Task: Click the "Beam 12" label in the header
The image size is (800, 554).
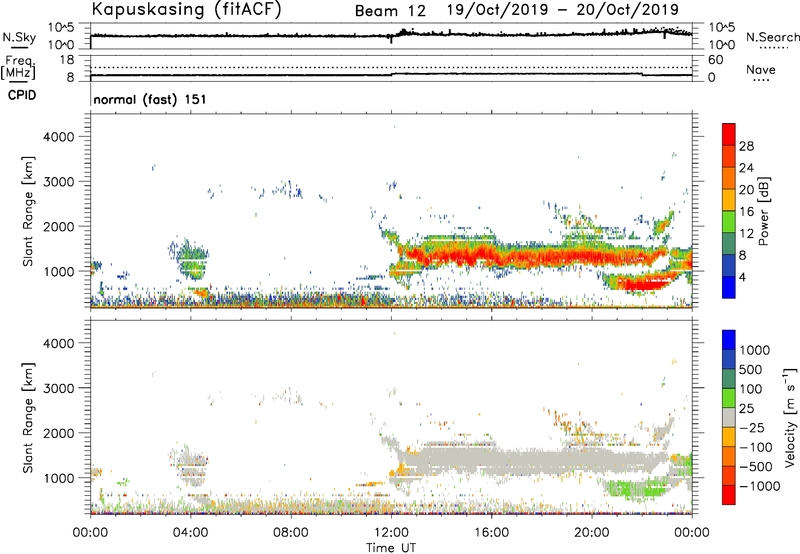Action: [x=390, y=11]
